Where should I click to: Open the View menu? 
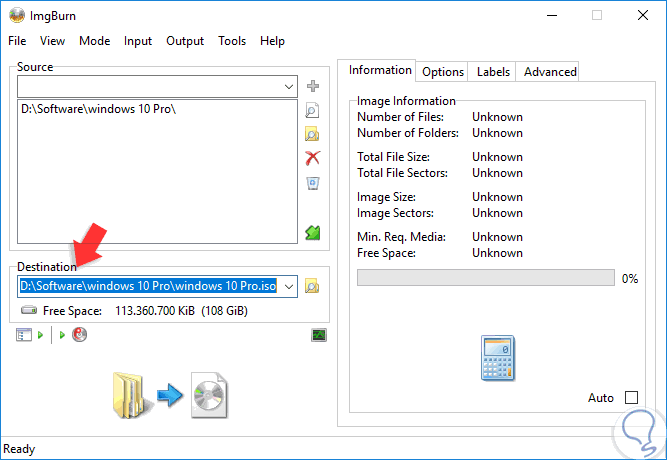tap(52, 41)
